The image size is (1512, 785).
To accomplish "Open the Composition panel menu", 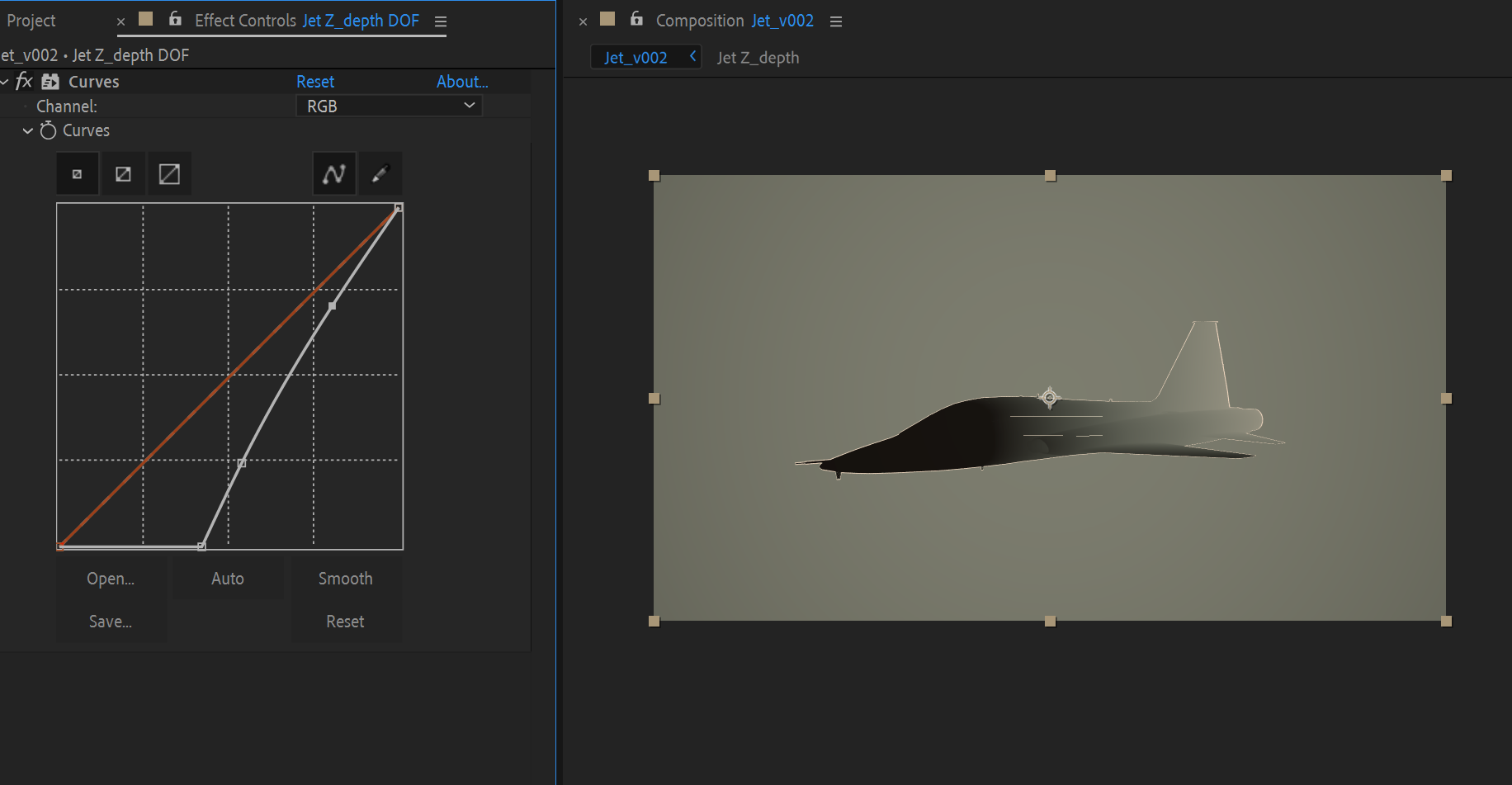I will [x=836, y=21].
